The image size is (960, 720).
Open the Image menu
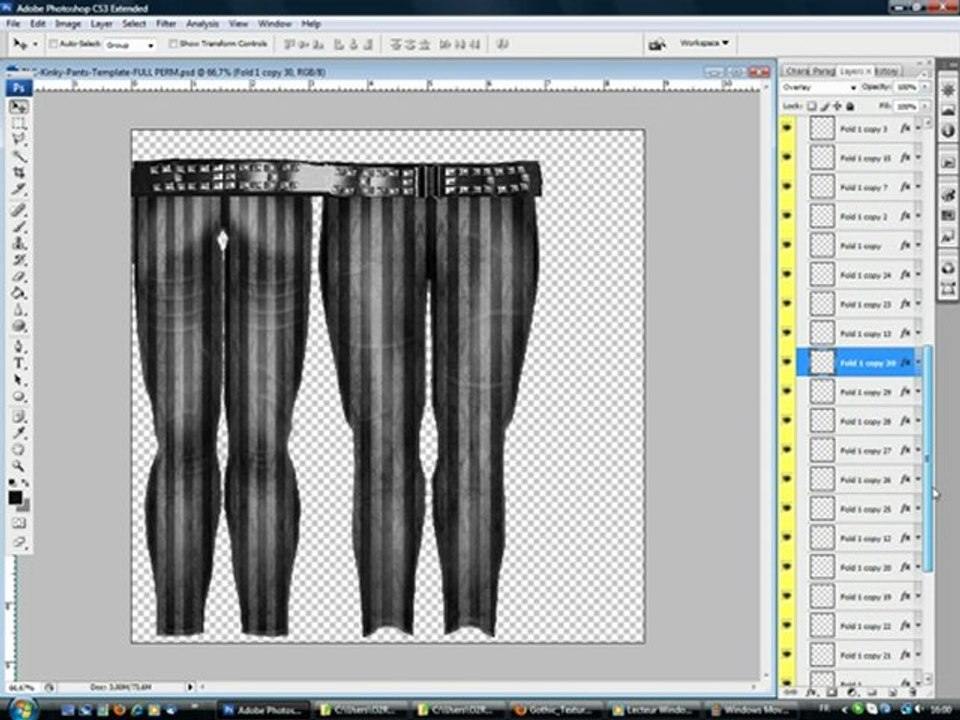[x=68, y=24]
